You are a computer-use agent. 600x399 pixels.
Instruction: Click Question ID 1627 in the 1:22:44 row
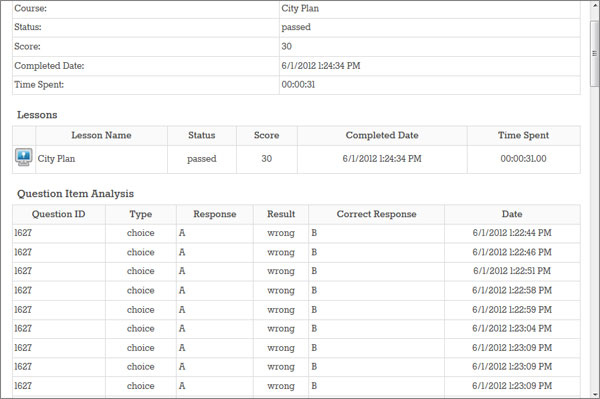[x=23, y=233]
